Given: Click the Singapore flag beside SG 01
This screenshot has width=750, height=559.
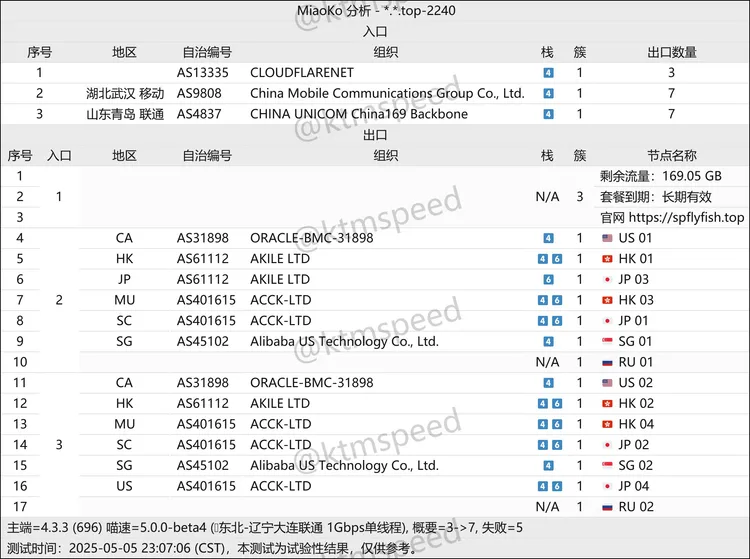Looking at the screenshot, I should [x=607, y=341].
